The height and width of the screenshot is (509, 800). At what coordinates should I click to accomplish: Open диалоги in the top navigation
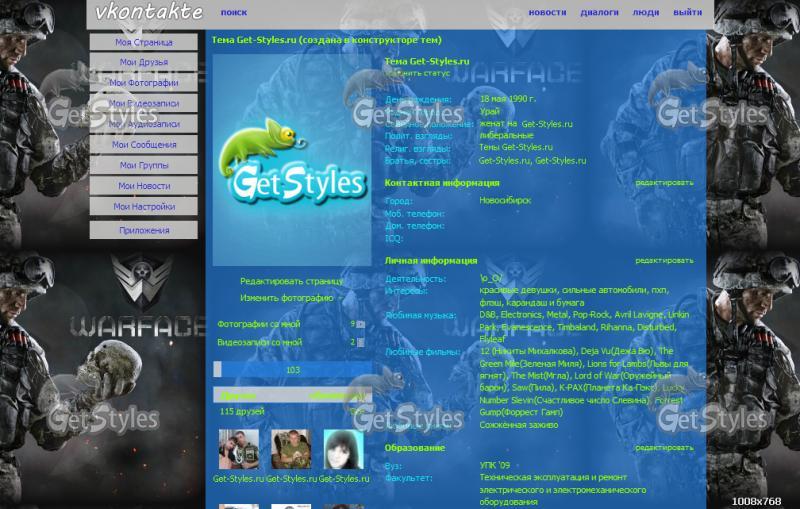coord(599,13)
